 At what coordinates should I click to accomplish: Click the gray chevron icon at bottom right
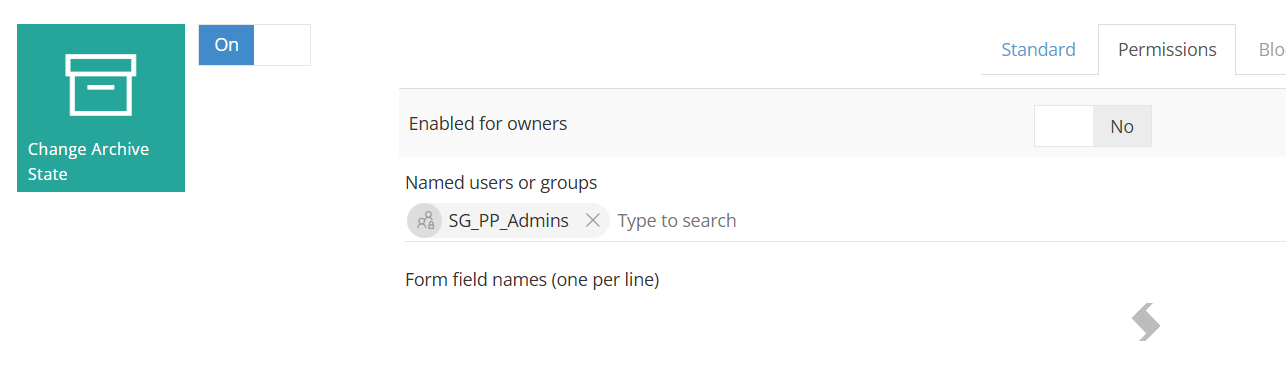pos(1146,322)
